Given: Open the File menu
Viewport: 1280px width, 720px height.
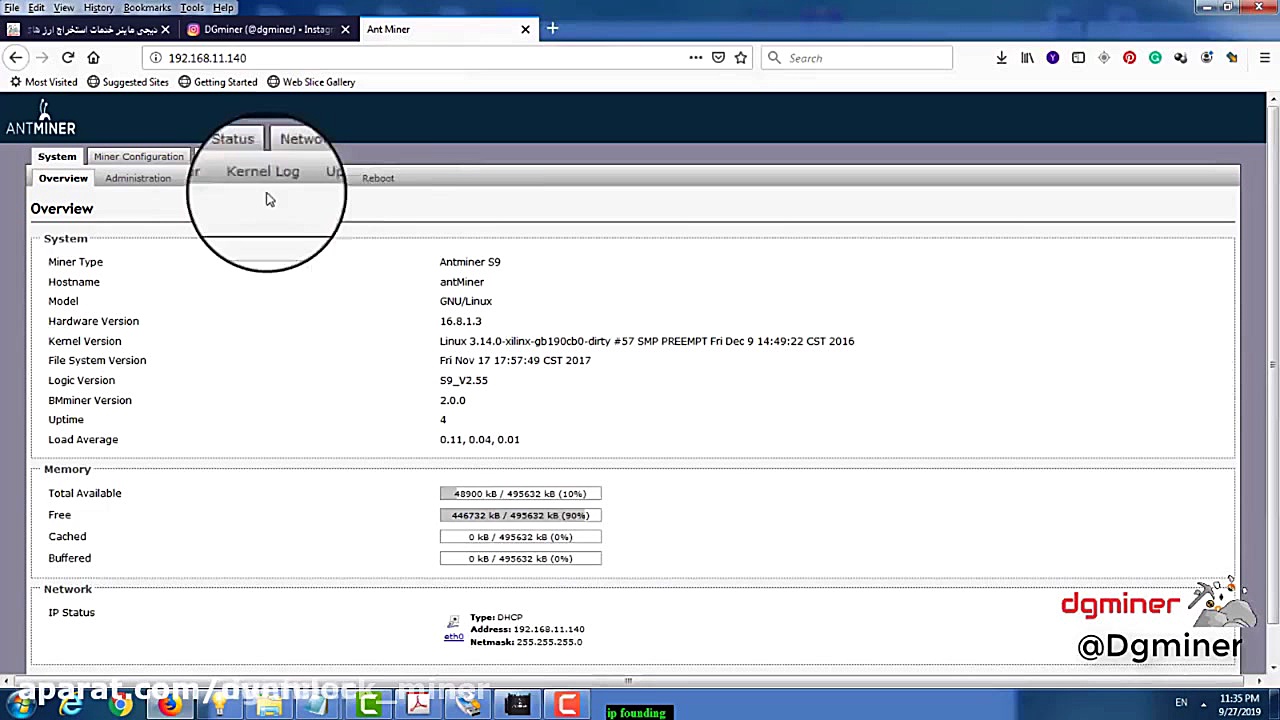Looking at the screenshot, I should coord(12,7).
